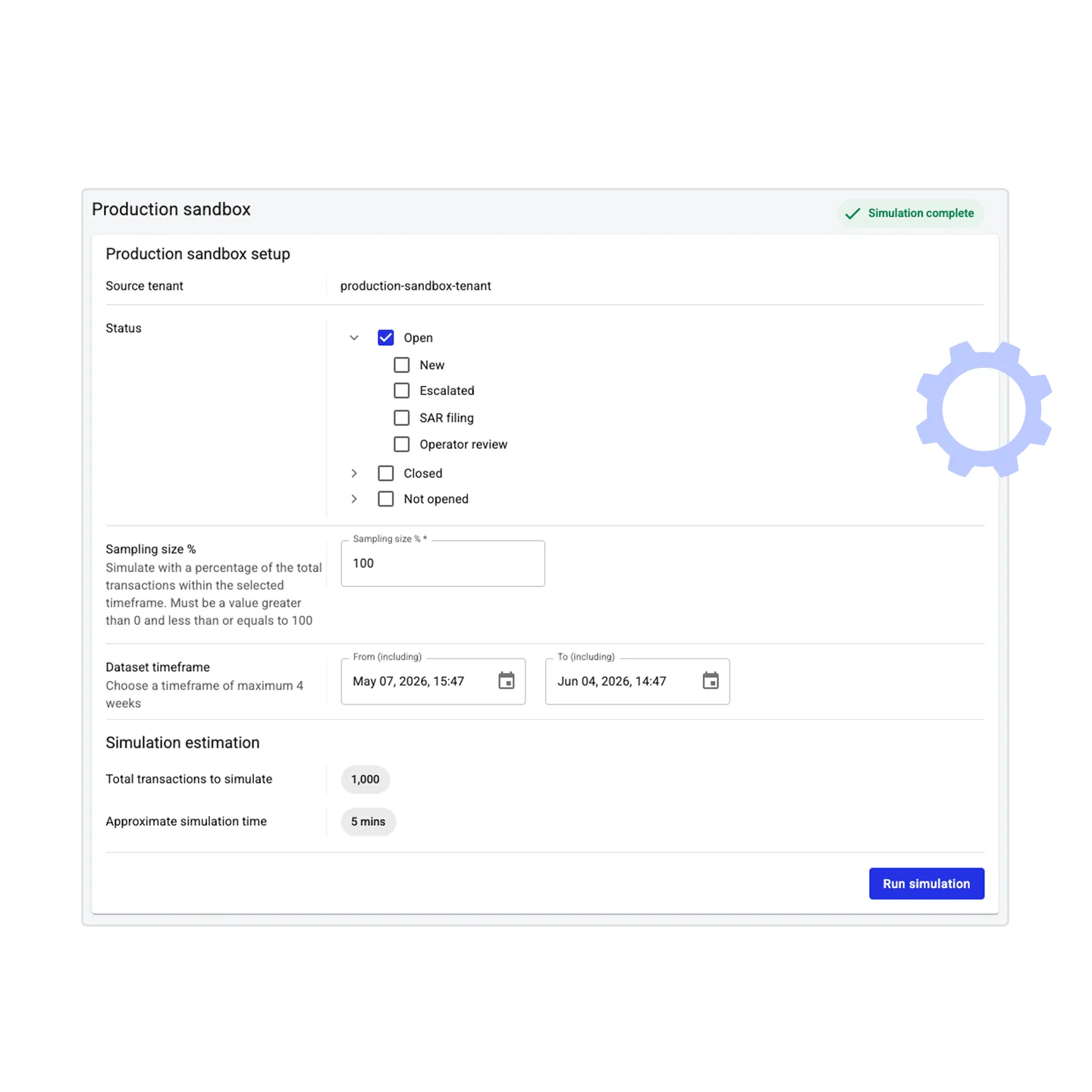Click the Approximate simulation time label
1092x1092 pixels.
[x=187, y=822]
